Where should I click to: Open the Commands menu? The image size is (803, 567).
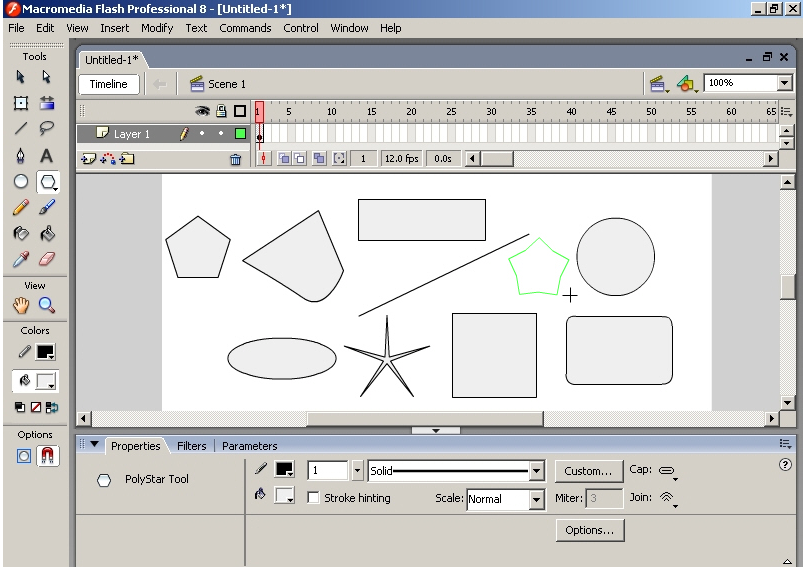245,28
